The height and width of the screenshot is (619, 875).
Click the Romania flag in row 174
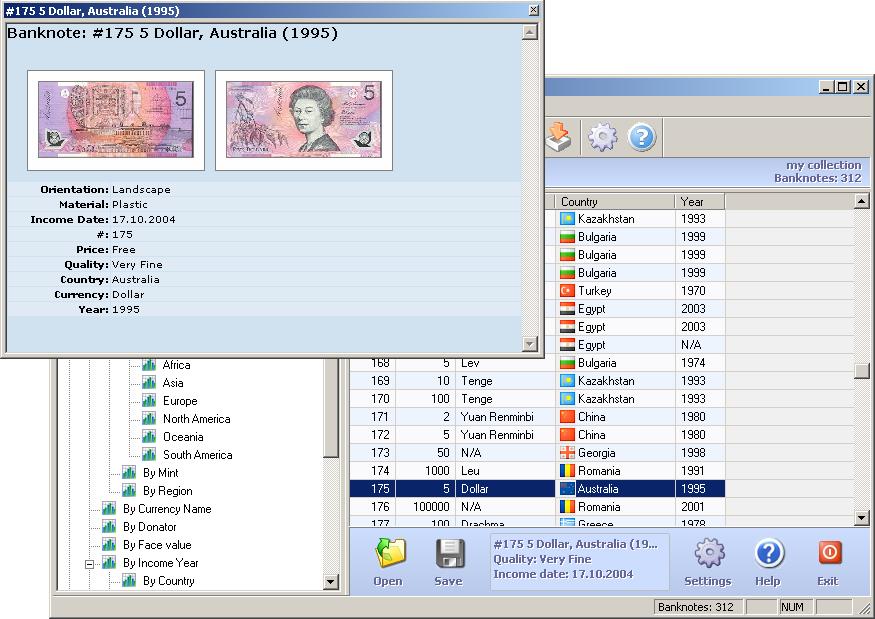[x=567, y=471]
